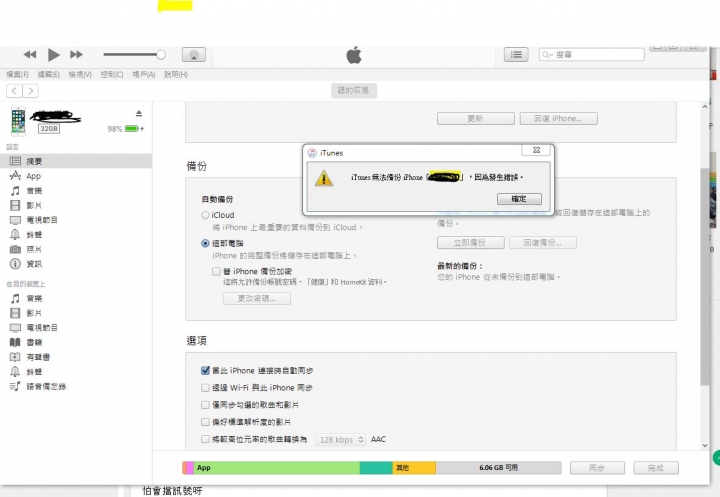Open the 編輯(E) menu
This screenshot has height=497, width=720.
click(49, 74)
